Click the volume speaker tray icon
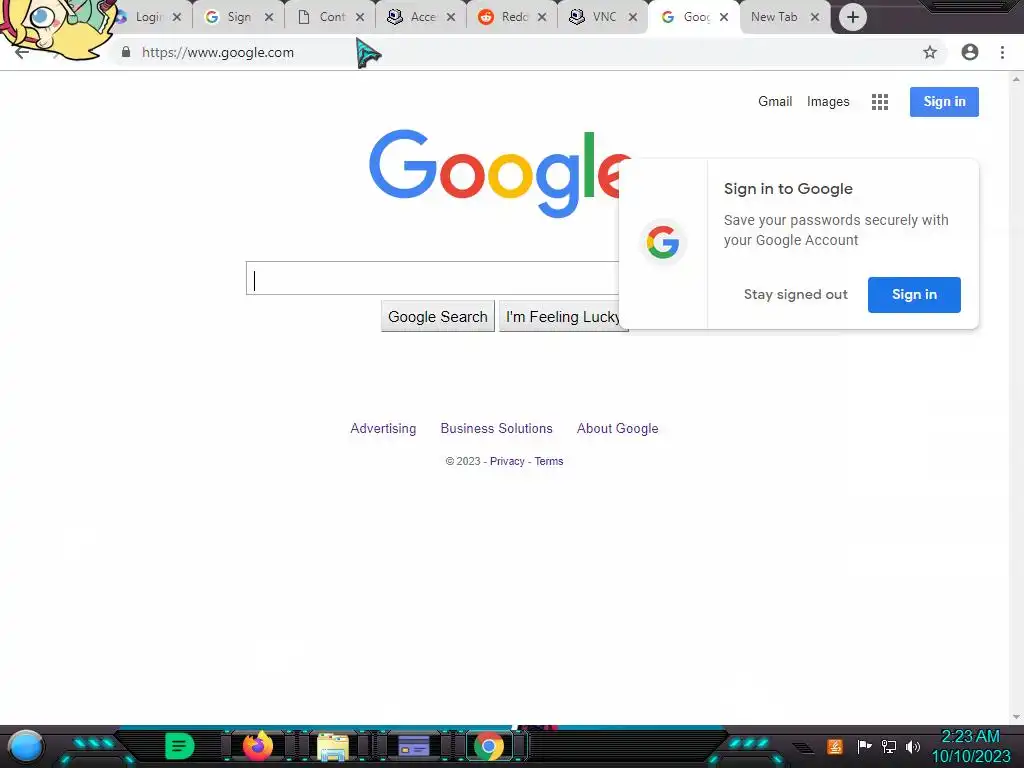1024x768 pixels. [913, 746]
